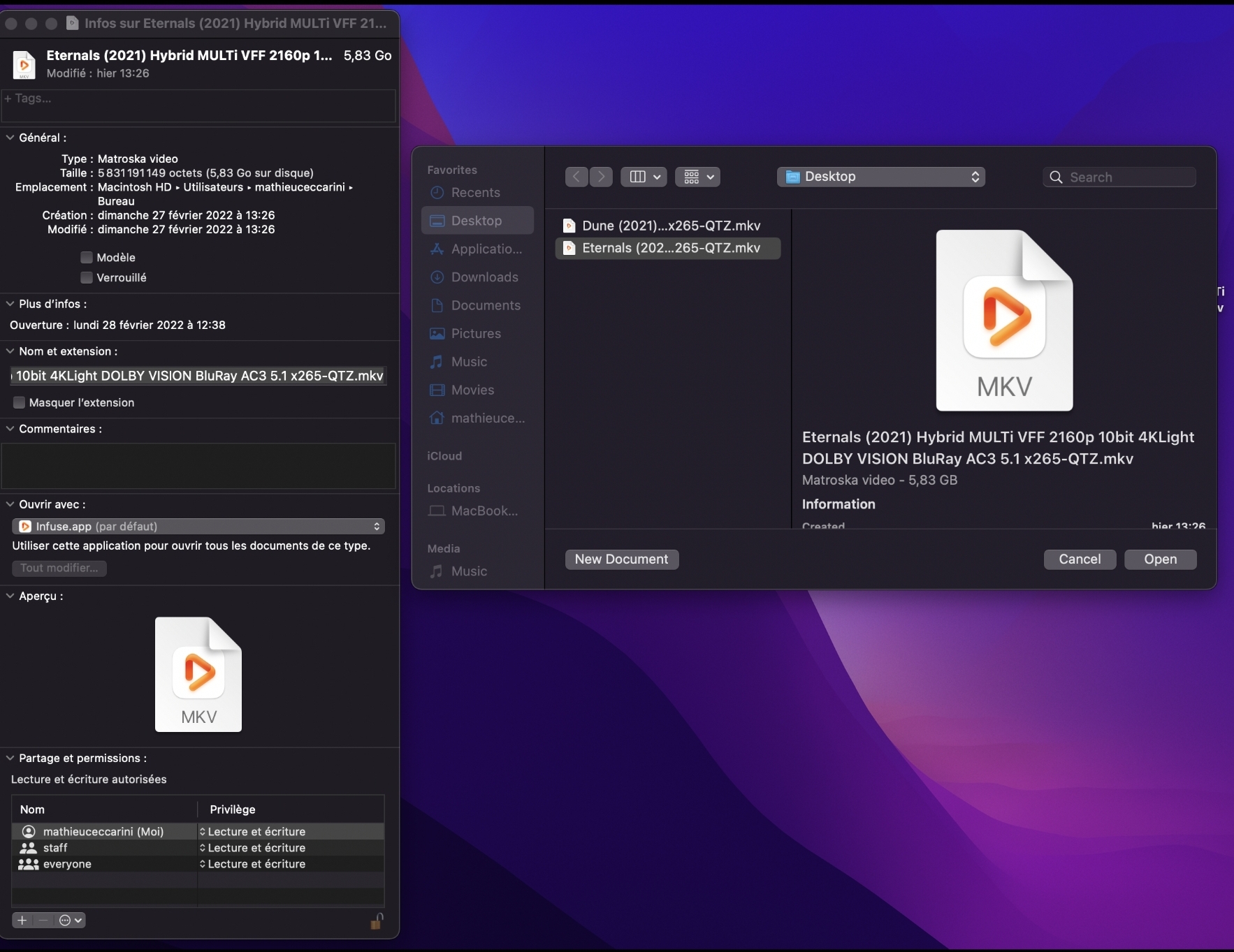Screen dimensions: 1234x952
Task: Open Music under Media section
Action: point(477,571)
